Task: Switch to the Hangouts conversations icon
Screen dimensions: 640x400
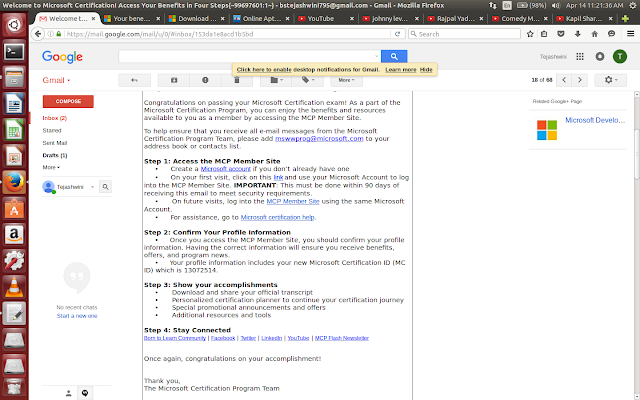Action: (85, 393)
